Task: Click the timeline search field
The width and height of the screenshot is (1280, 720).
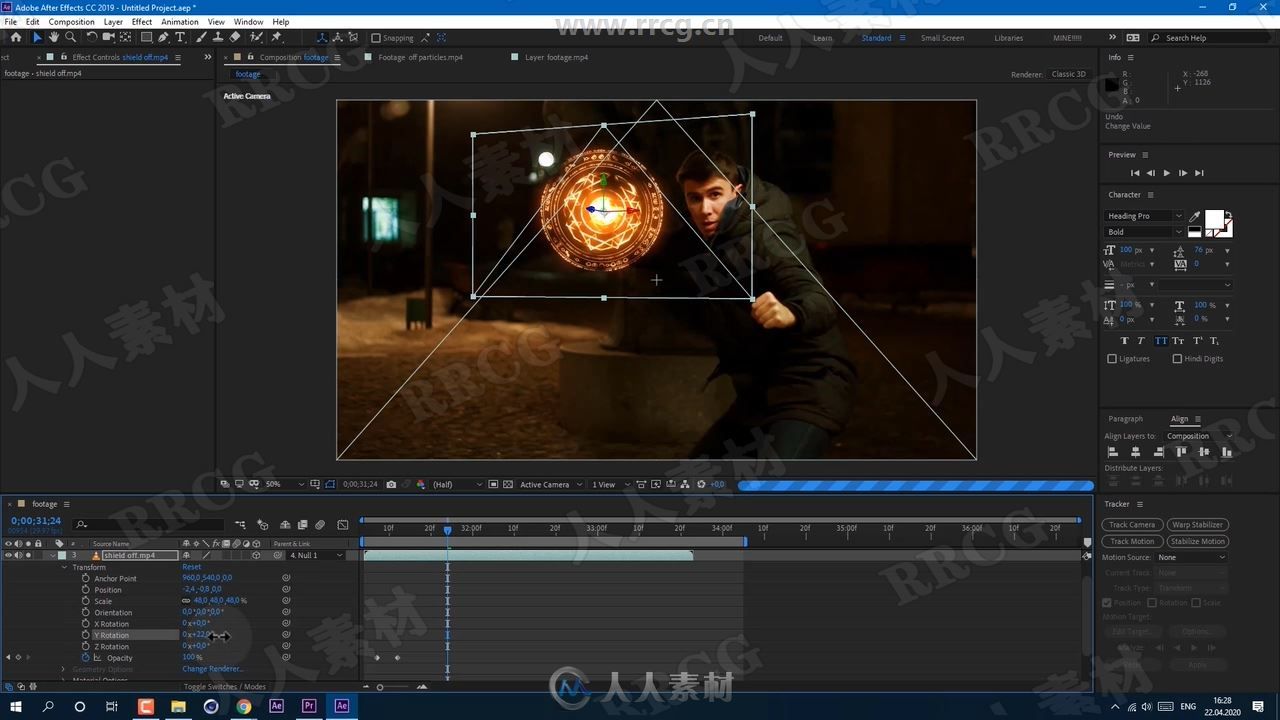Action: click(x=150, y=524)
